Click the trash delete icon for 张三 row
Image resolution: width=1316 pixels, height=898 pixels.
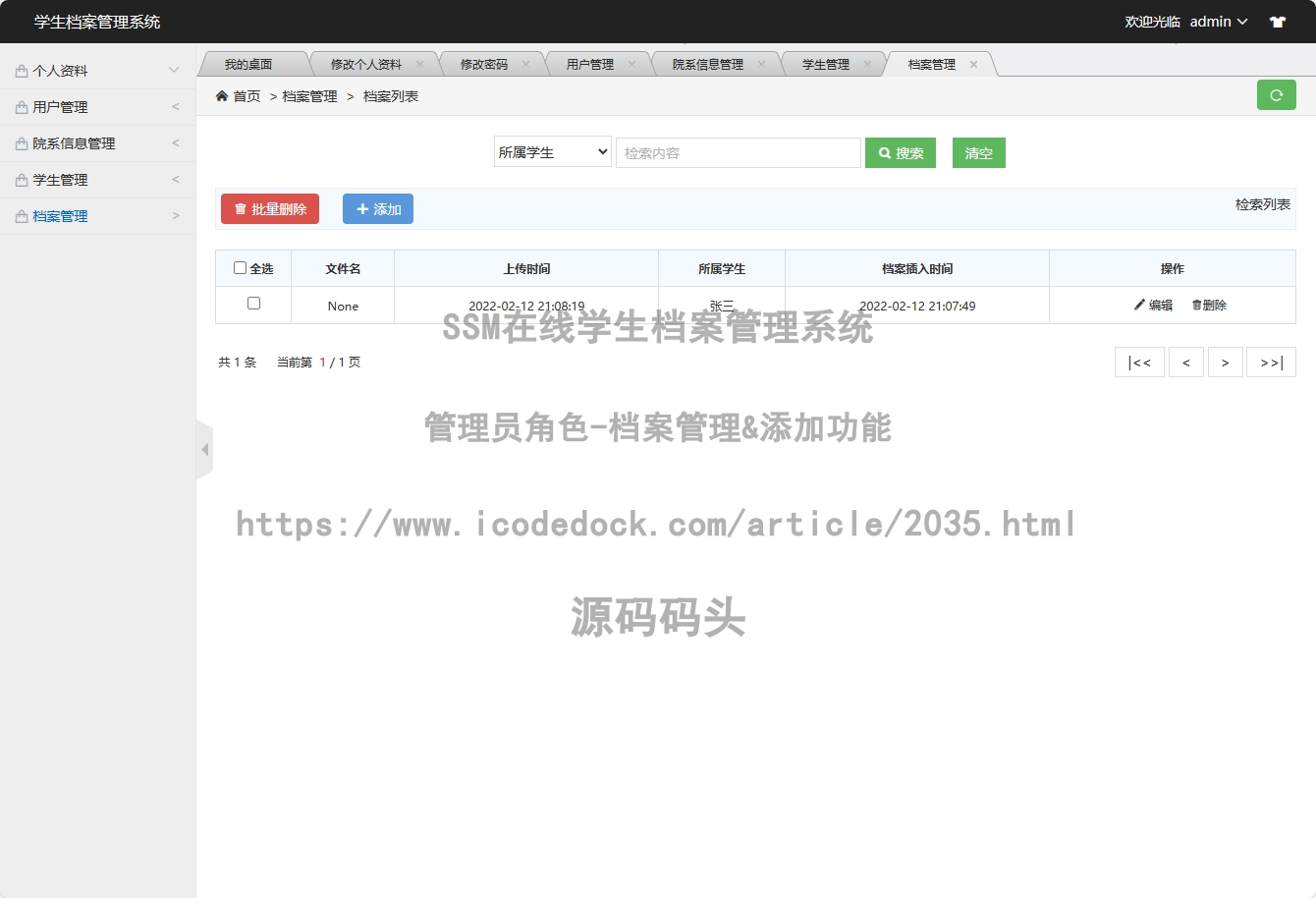click(1196, 305)
